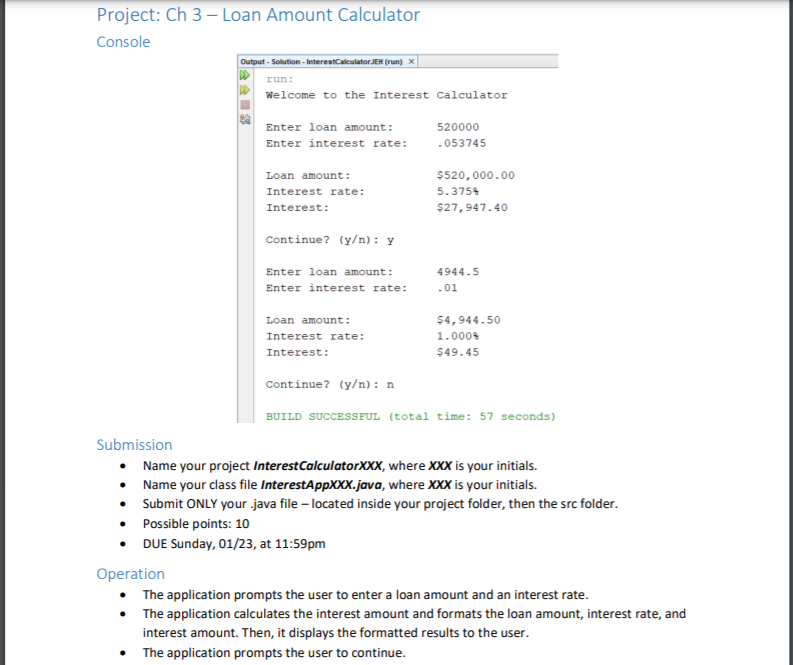793x665 pixels.
Task: Click the yellow Re-run with modifications icon
Action: tap(245, 90)
